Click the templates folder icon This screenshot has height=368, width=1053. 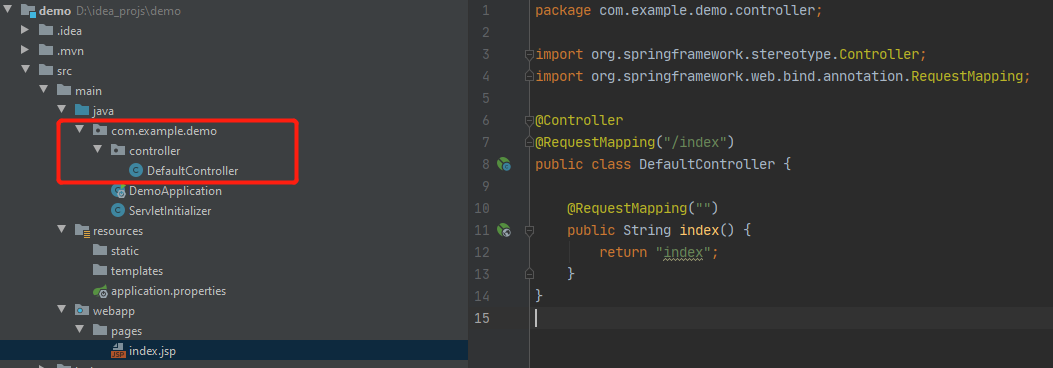point(99,271)
